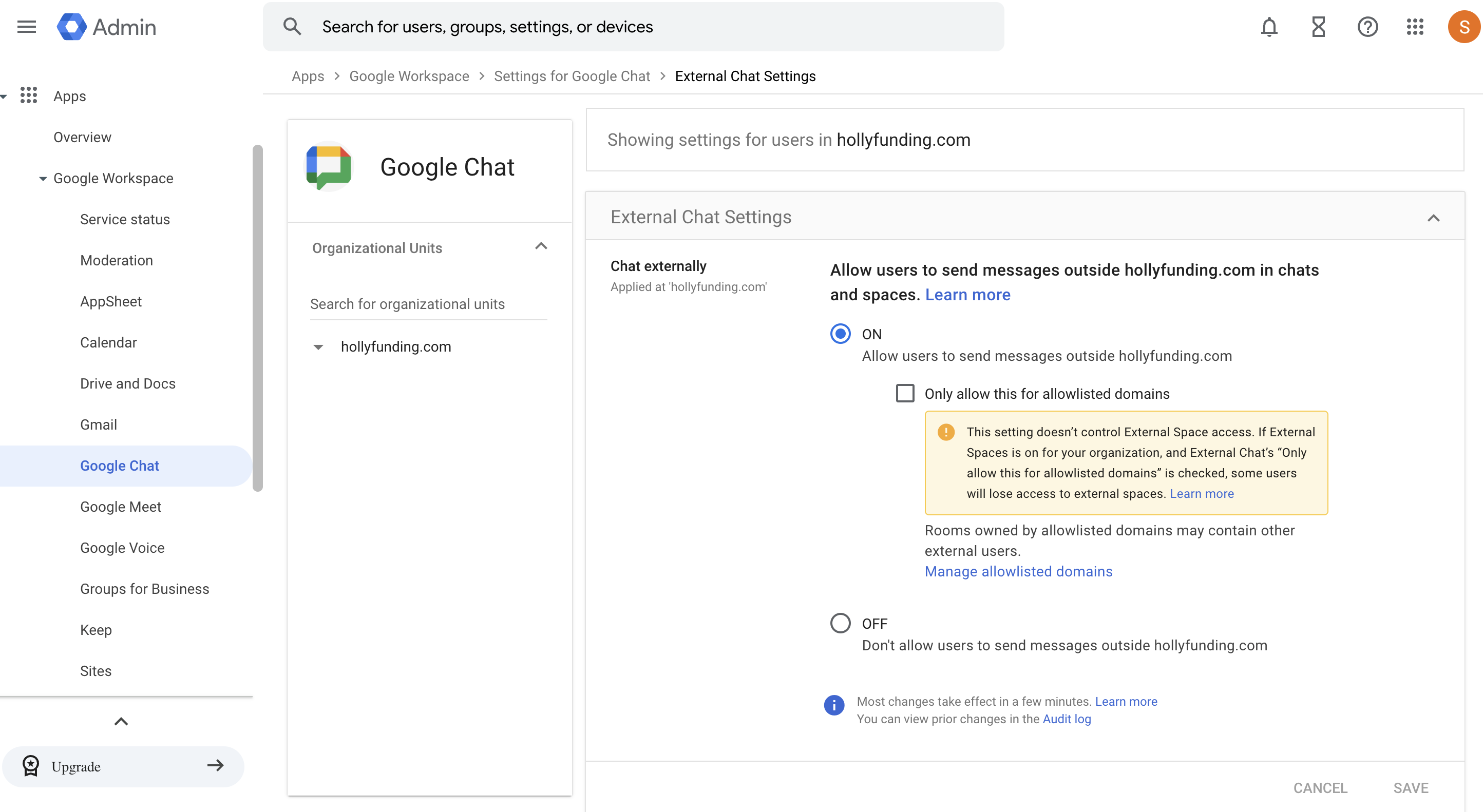Select the ON radio button

pyautogui.click(x=840, y=334)
